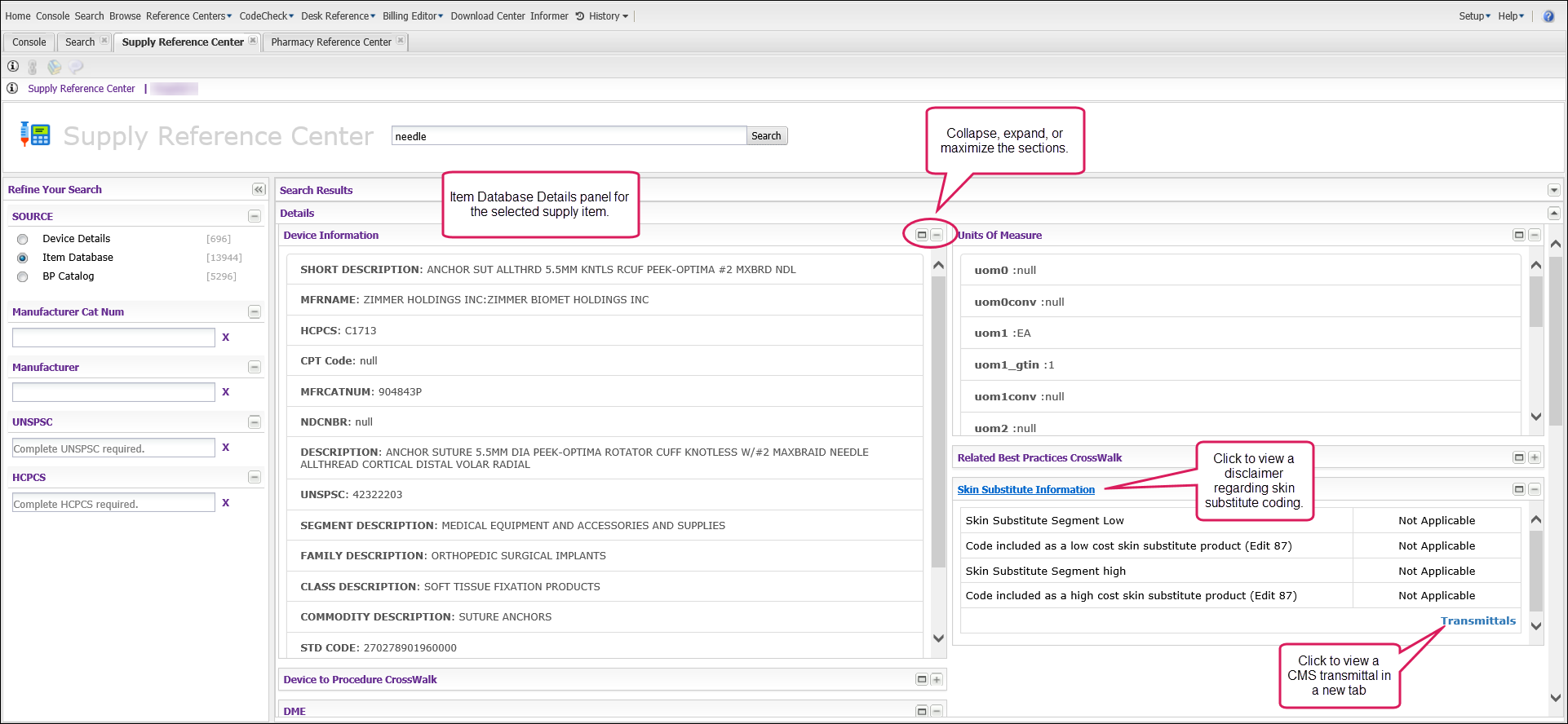Screen dimensions: 1568x724
Task: Click the help question mark icon
Action: [1548, 16]
